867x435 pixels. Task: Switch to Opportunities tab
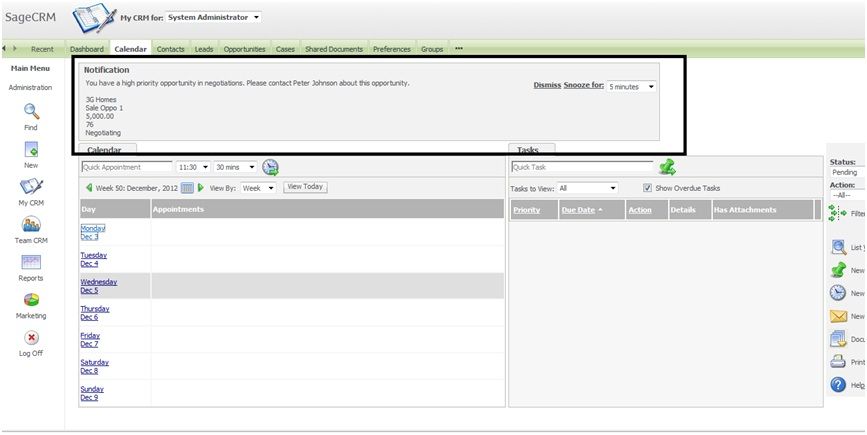tap(244, 49)
